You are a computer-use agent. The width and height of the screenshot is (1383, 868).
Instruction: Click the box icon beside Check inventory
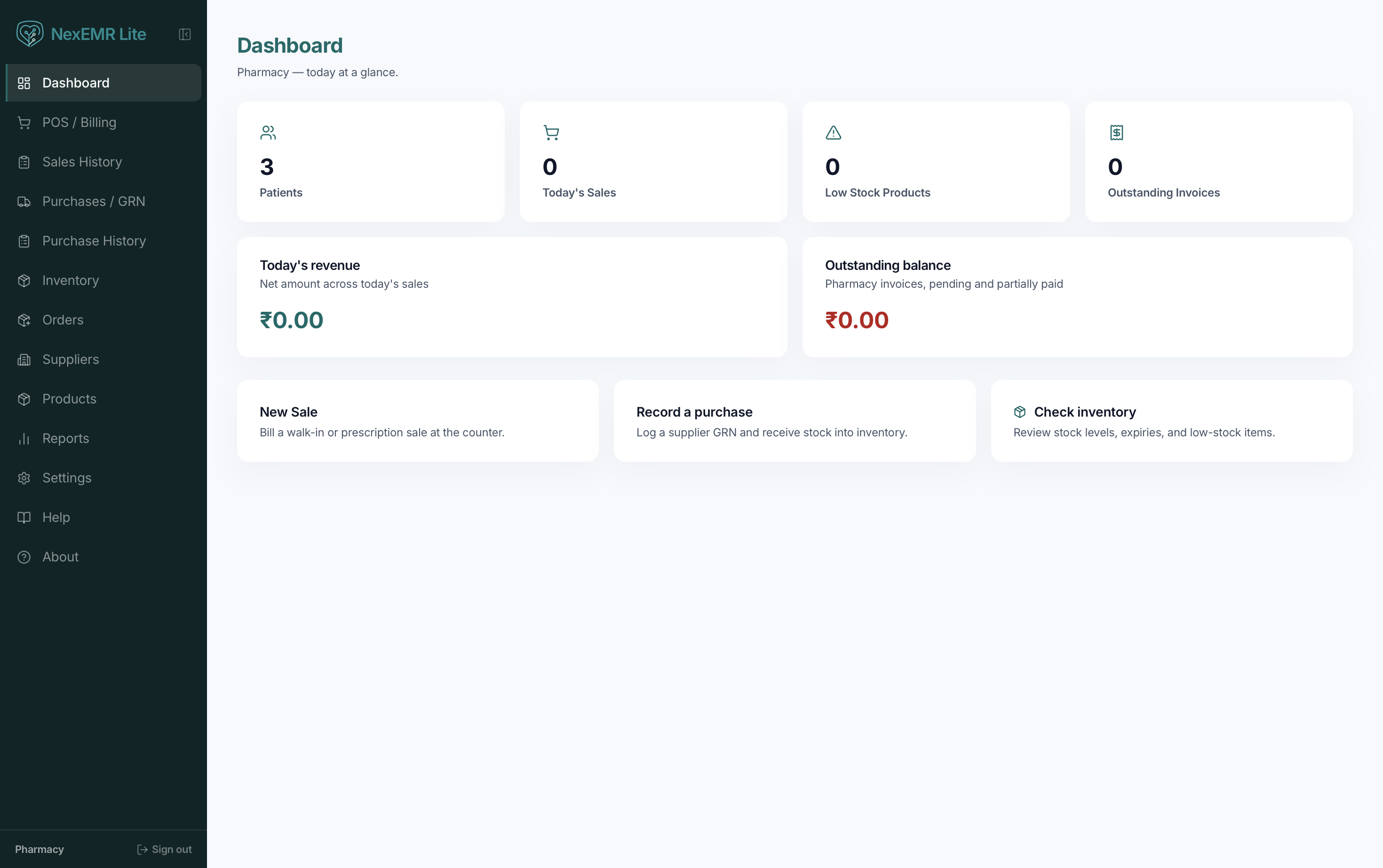[1019, 412]
